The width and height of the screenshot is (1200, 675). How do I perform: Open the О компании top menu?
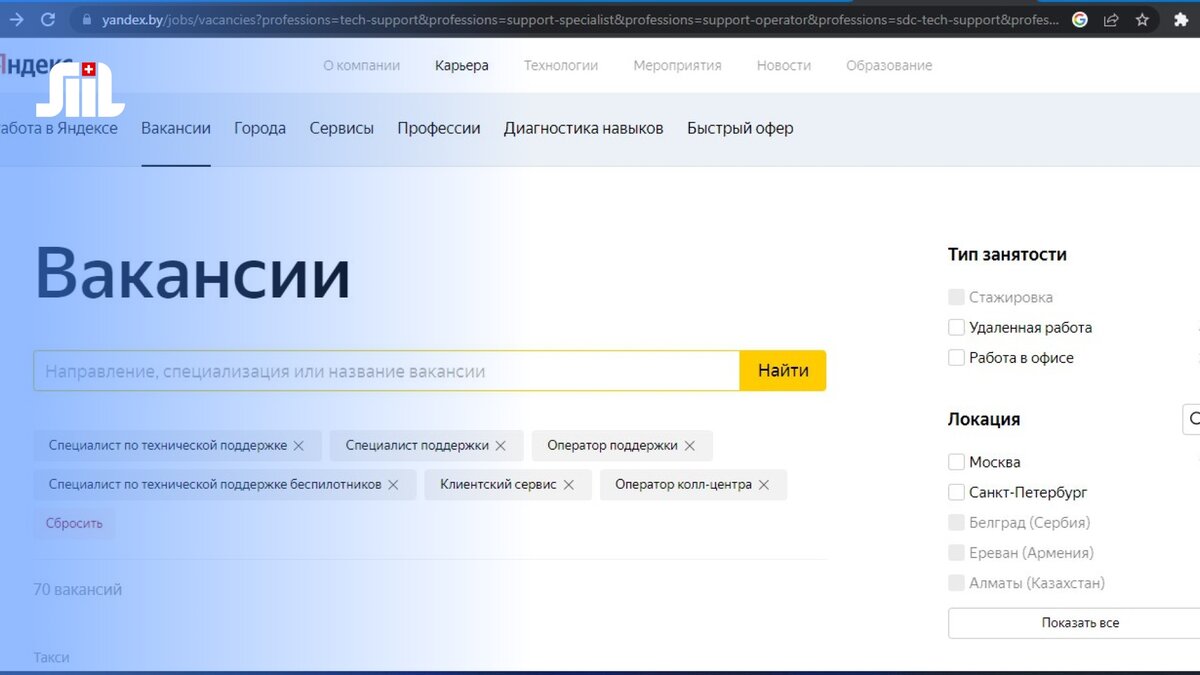point(361,65)
